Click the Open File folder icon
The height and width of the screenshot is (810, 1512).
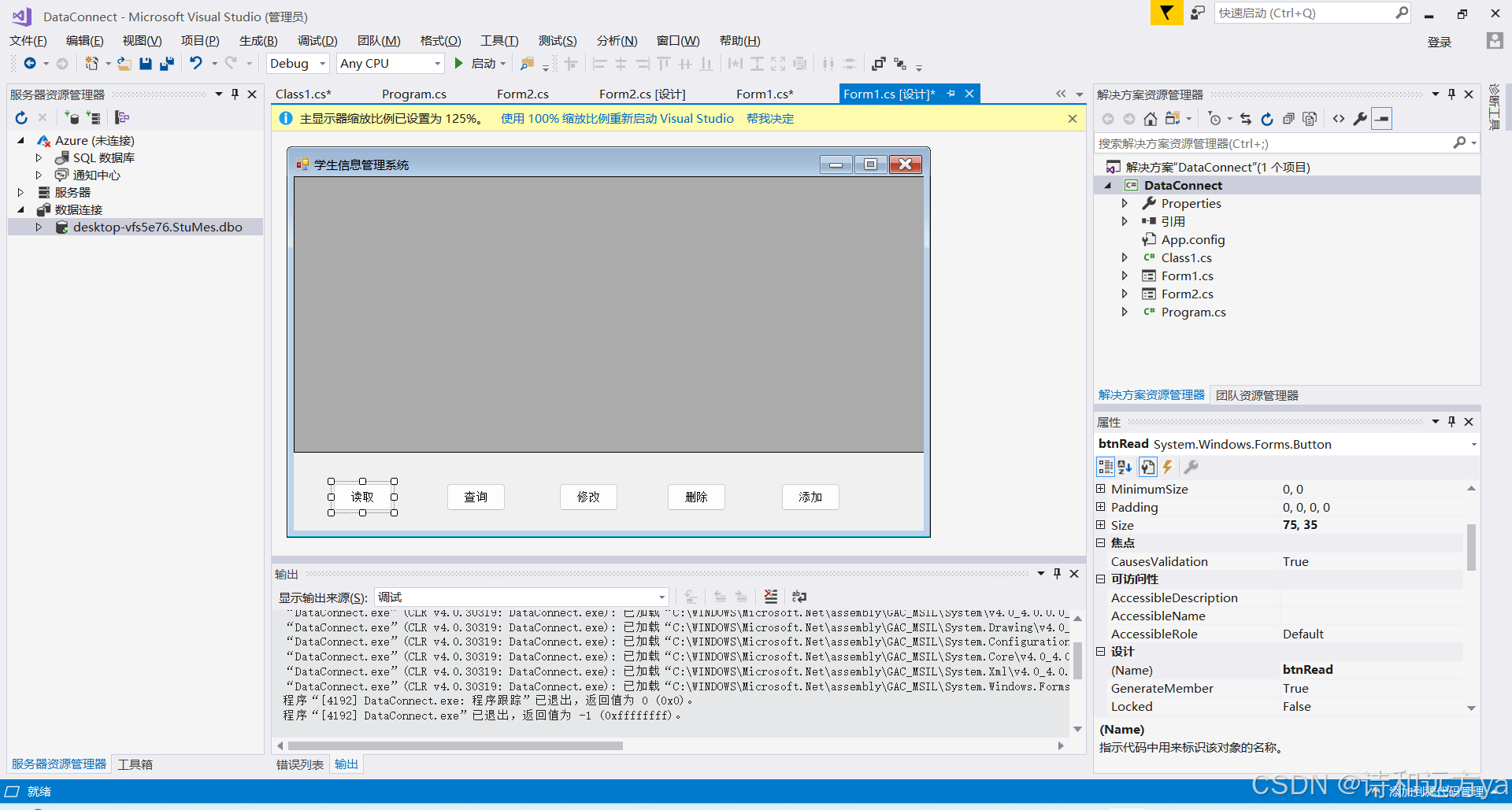pyautogui.click(x=124, y=64)
